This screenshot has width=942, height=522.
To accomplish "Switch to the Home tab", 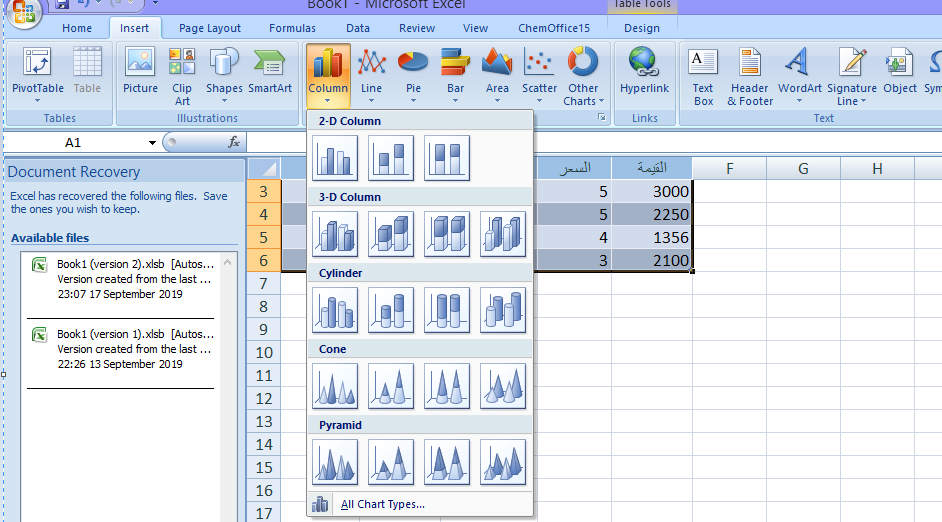I will 77,28.
